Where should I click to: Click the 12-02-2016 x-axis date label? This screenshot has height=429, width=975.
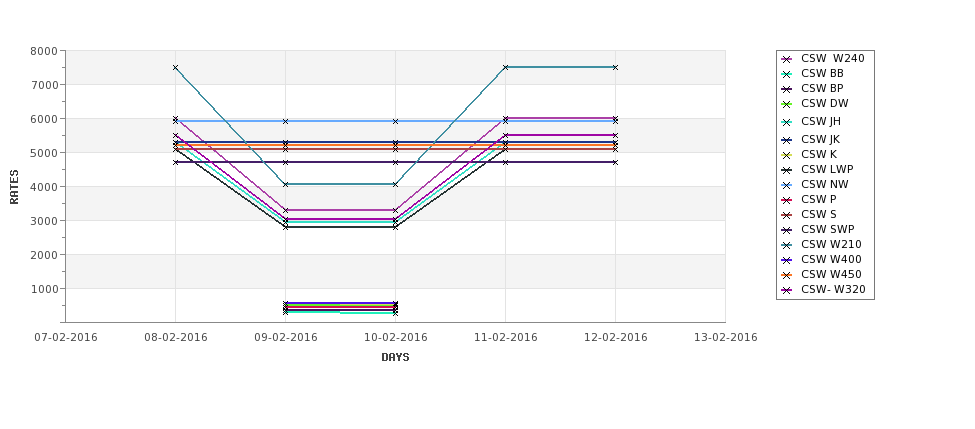616,338
